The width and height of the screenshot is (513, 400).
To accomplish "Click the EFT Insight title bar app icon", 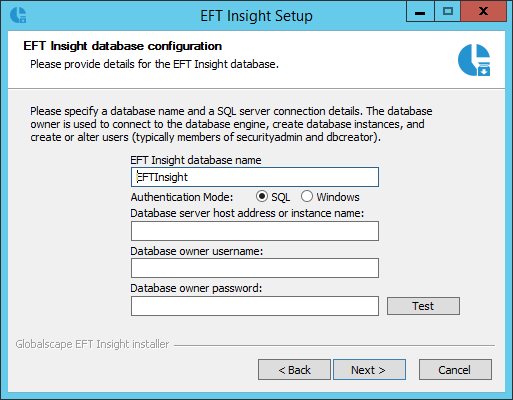I will click(18, 15).
